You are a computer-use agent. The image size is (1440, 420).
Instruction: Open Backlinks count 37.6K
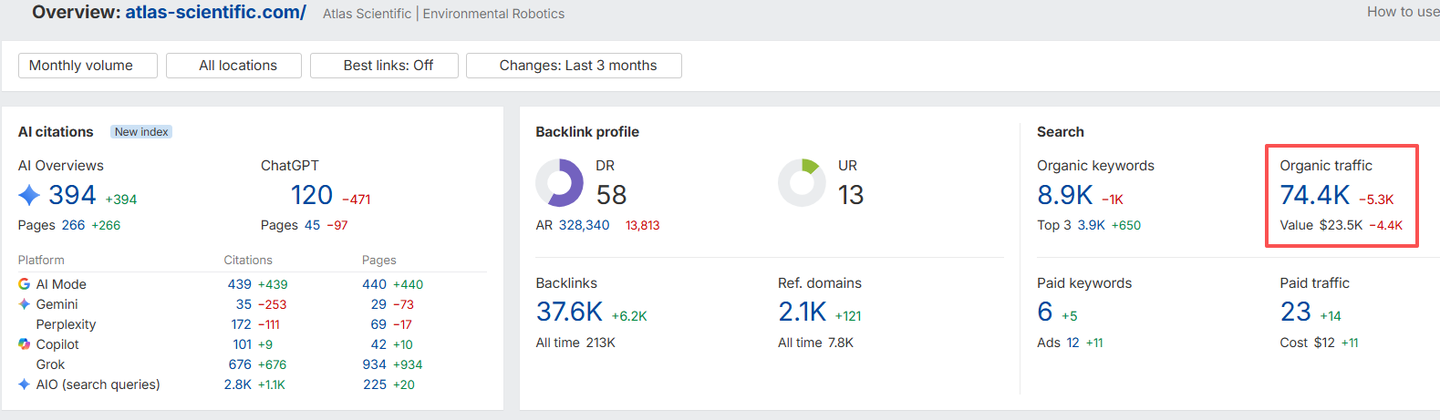(x=569, y=312)
